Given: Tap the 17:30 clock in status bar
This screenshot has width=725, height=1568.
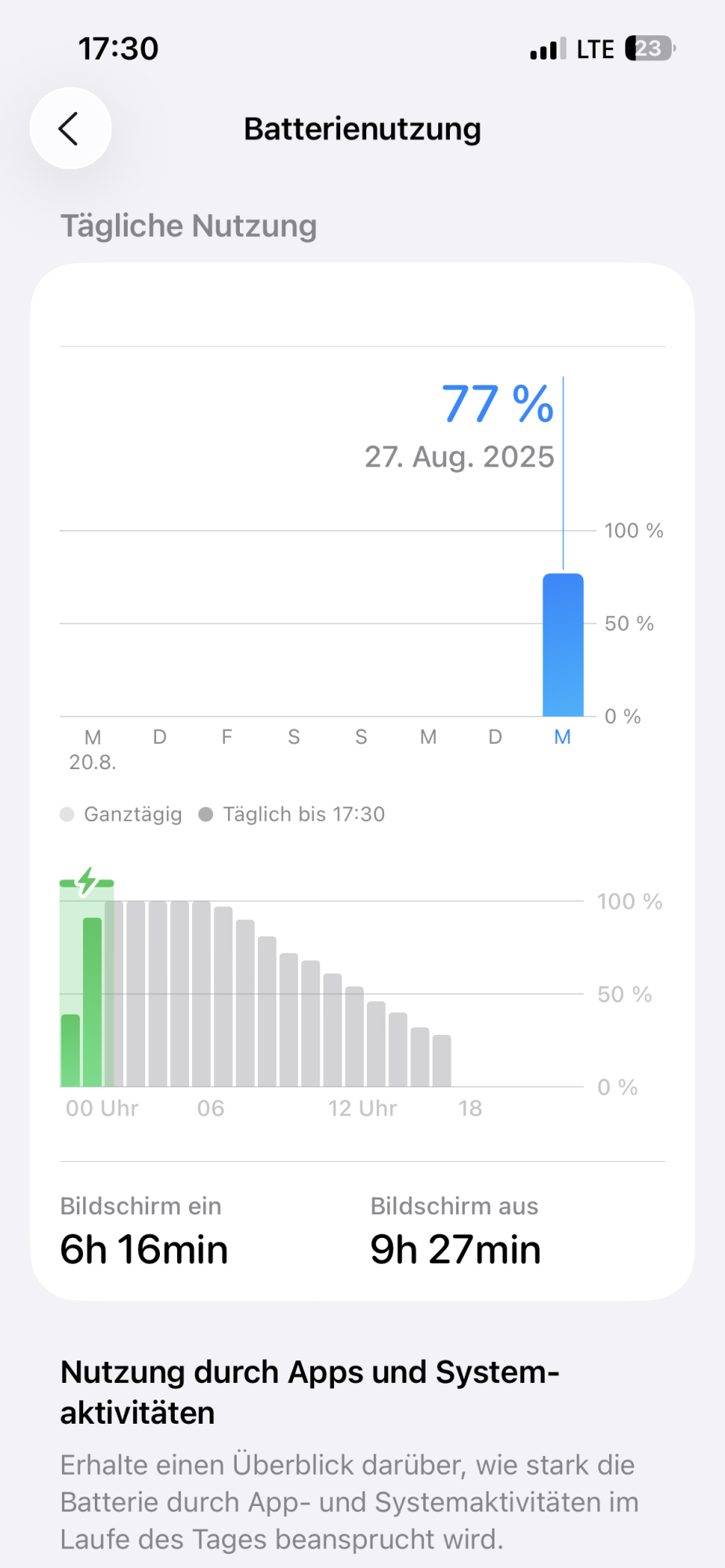Looking at the screenshot, I should pos(118,49).
